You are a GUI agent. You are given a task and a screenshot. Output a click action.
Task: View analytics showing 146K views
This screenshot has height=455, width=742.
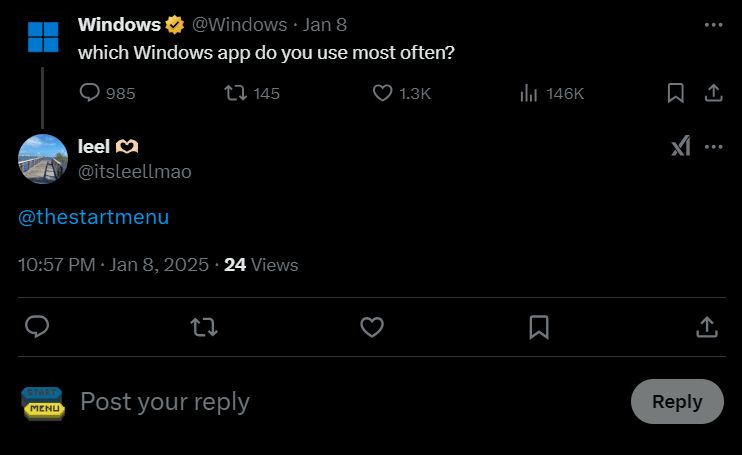pos(529,93)
